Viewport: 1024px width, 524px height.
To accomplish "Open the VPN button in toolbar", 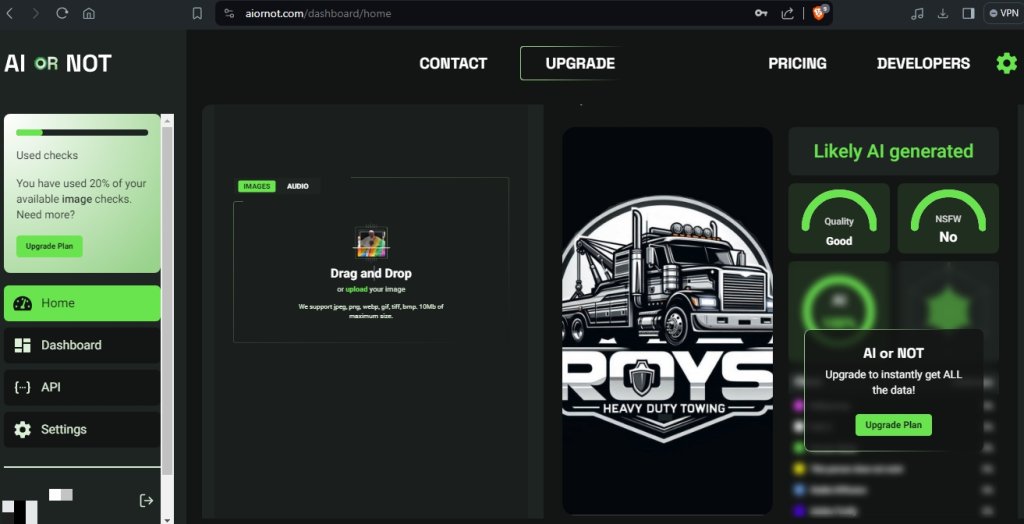I will click(x=1004, y=13).
